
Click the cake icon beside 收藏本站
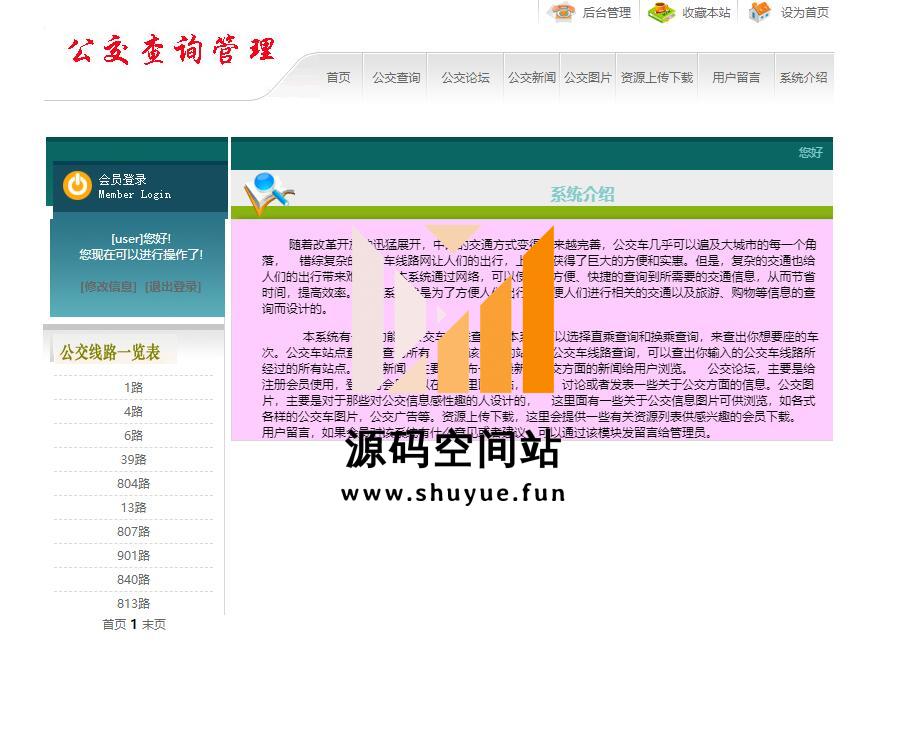(x=661, y=12)
